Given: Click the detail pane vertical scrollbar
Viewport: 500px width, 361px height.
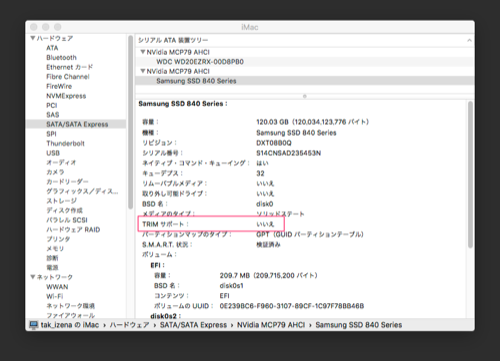Looking at the screenshot, I should (x=470, y=175).
